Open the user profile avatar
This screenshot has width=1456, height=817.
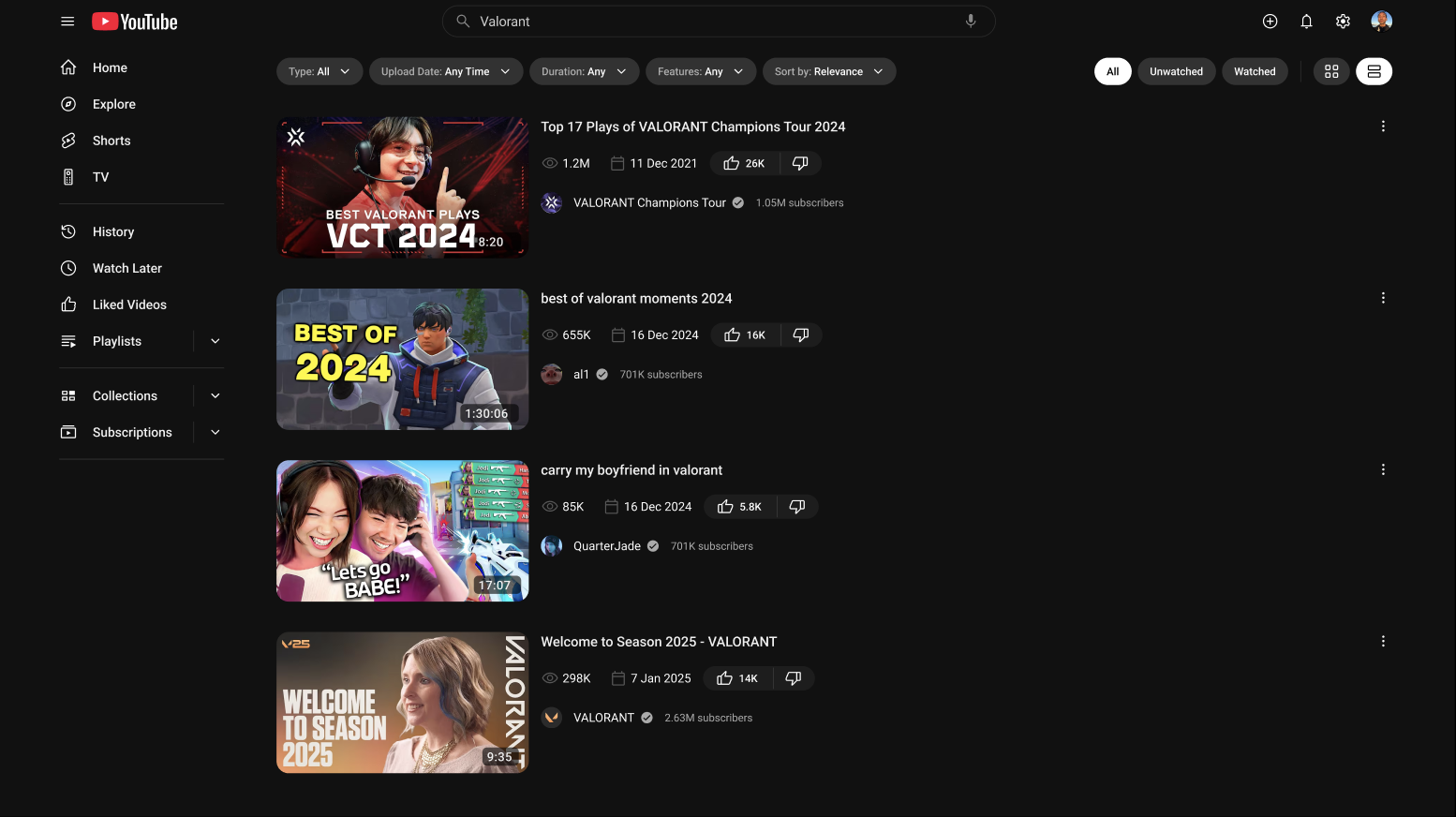pos(1381,21)
